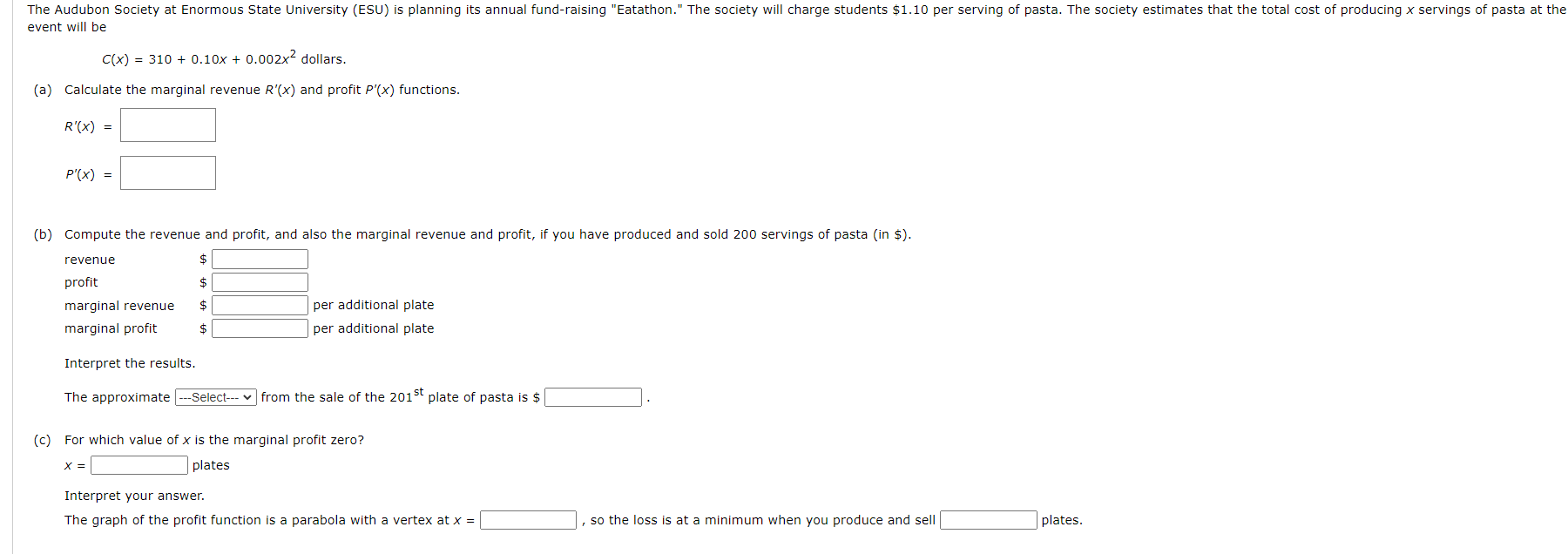Click inside the marginal revenue answer box
The width and height of the screenshot is (1568, 554).
click(x=259, y=305)
